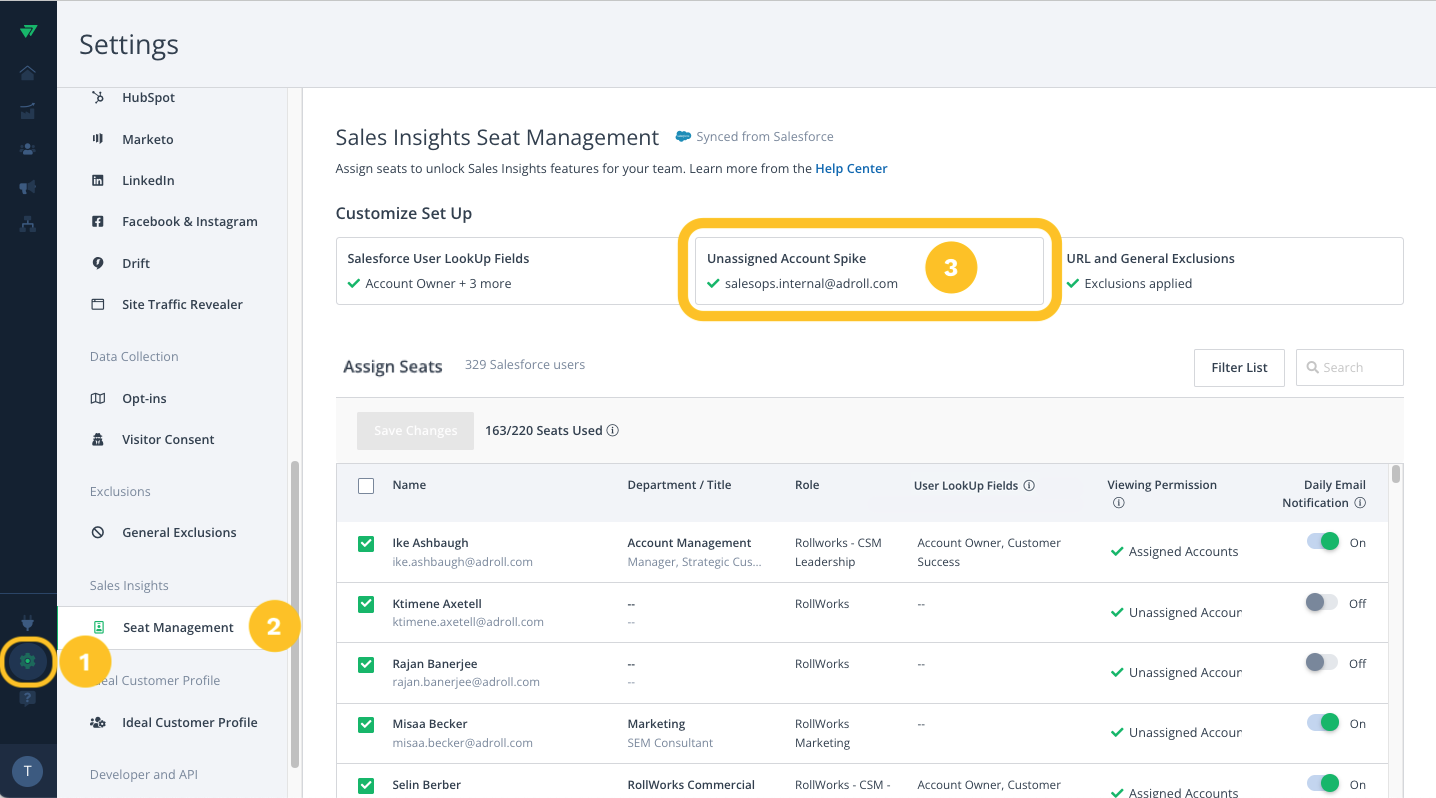The image size is (1436, 798).
Task: Open the megaphone campaigns icon in left rail
Action: [x=28, y=187]
